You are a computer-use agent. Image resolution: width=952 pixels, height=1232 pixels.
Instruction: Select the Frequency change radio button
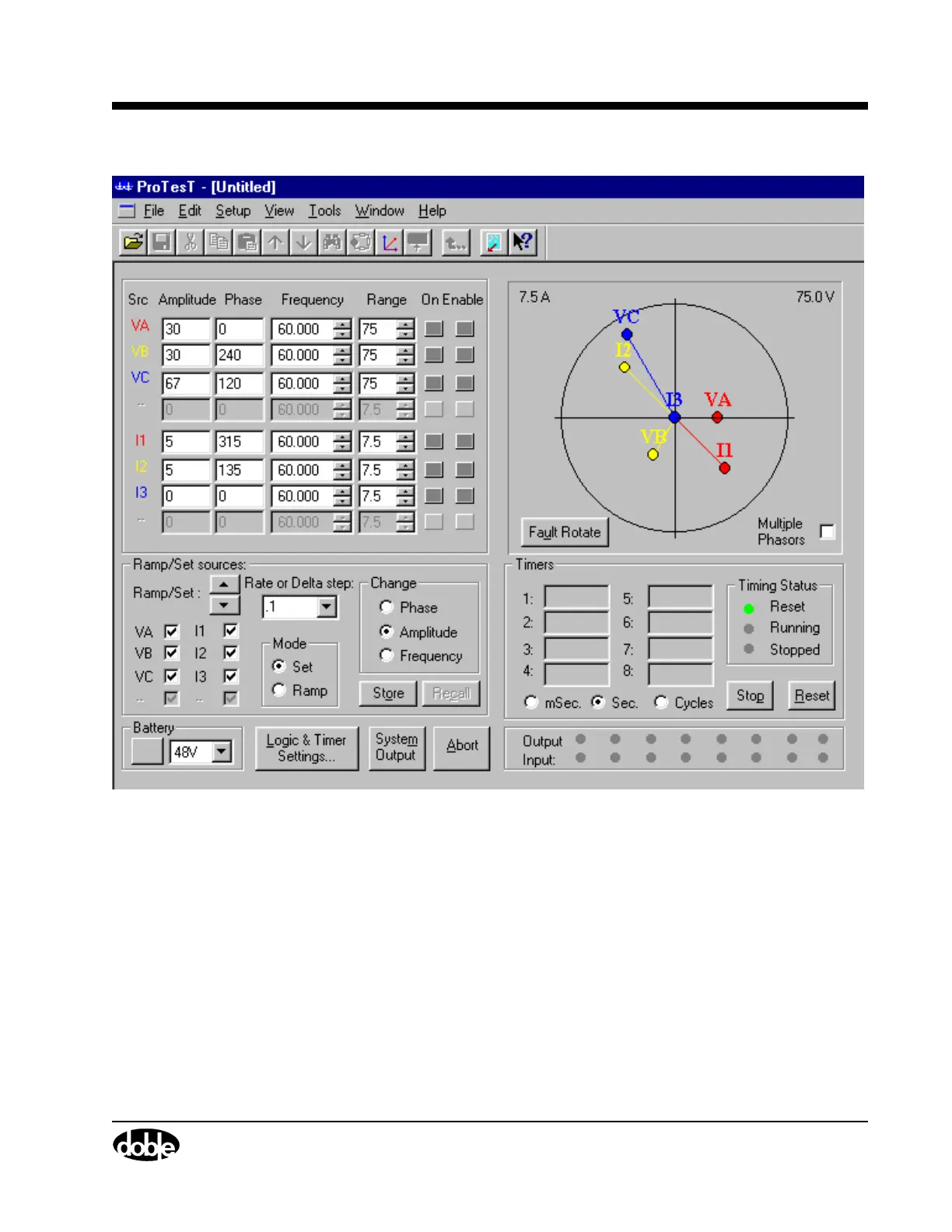point(387,655)
